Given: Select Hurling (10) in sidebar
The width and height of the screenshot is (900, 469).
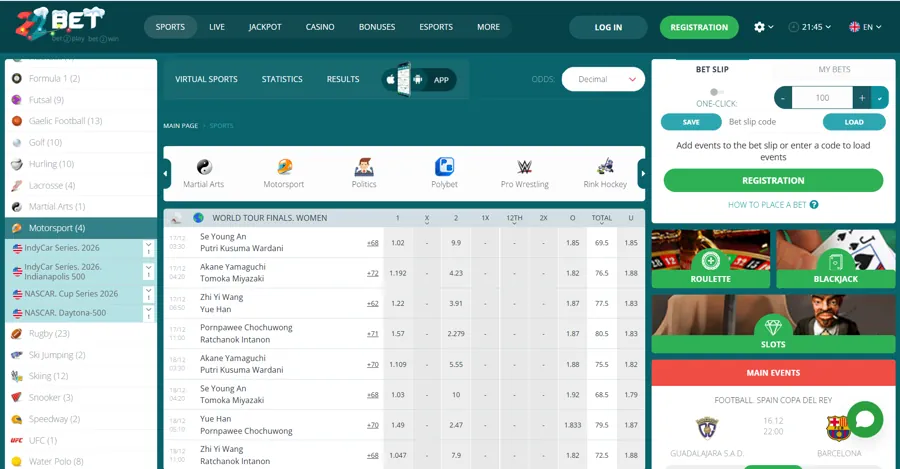Looking at the screenshot, I should 80,164.
